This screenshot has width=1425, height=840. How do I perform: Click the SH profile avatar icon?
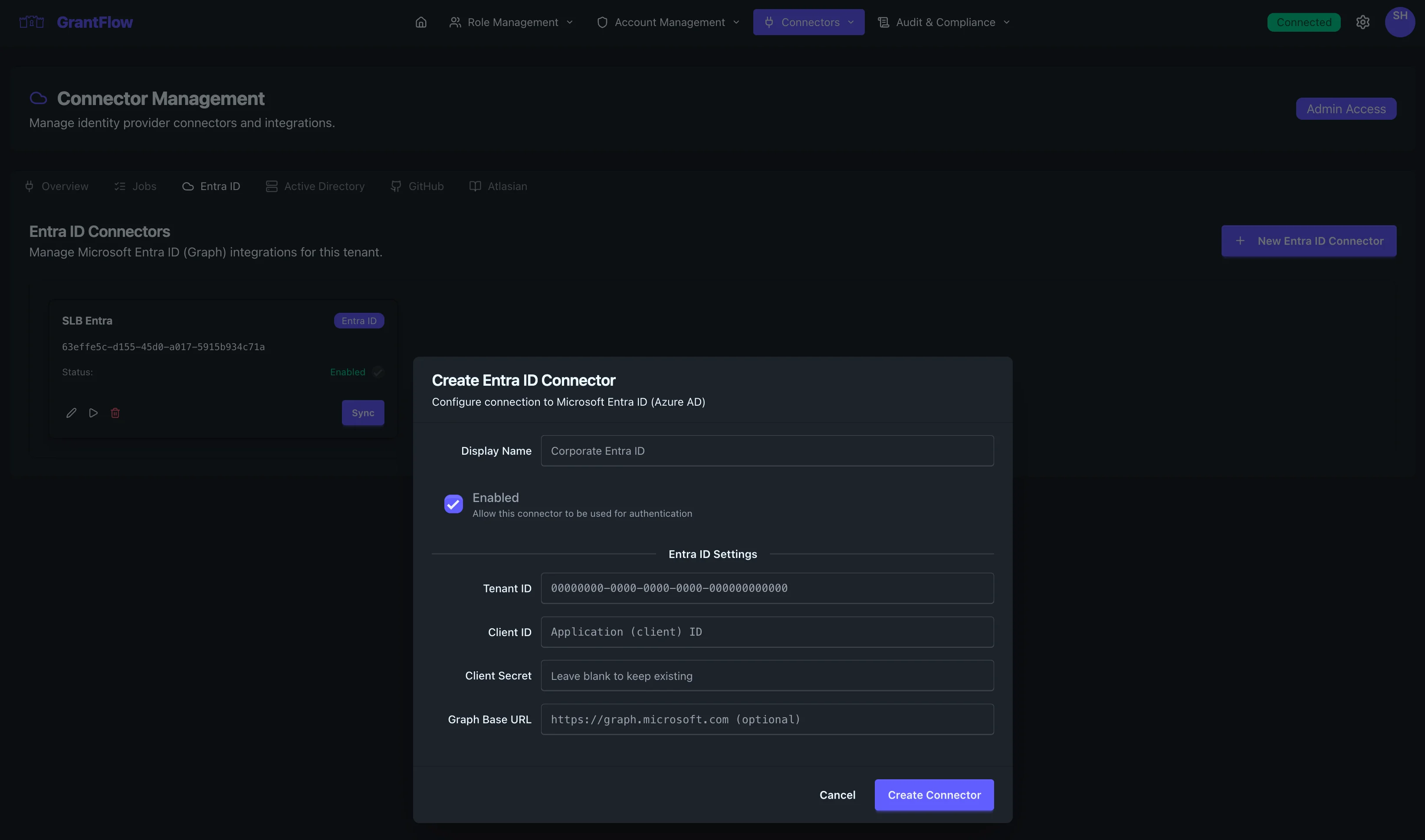pos(1401,22)
